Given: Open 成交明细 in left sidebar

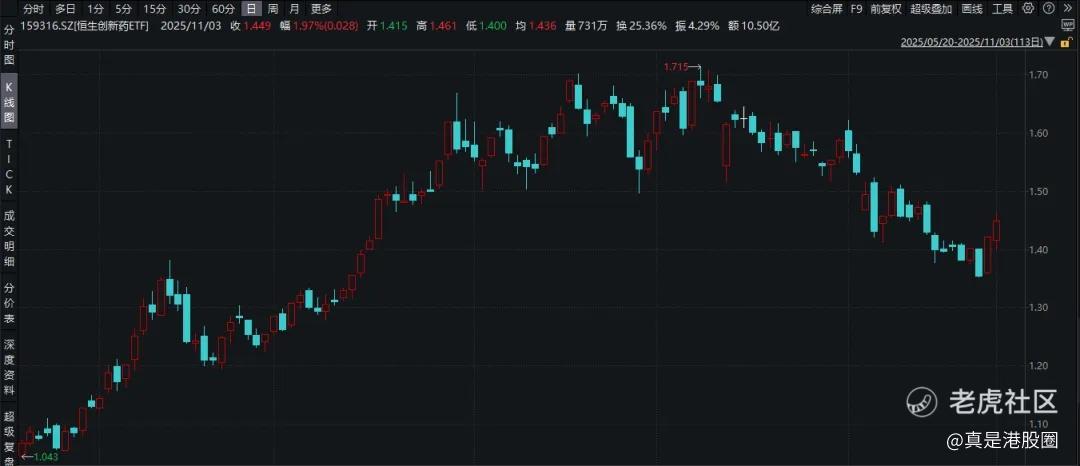Looking at the screenshot, I should tap(9, 237).
